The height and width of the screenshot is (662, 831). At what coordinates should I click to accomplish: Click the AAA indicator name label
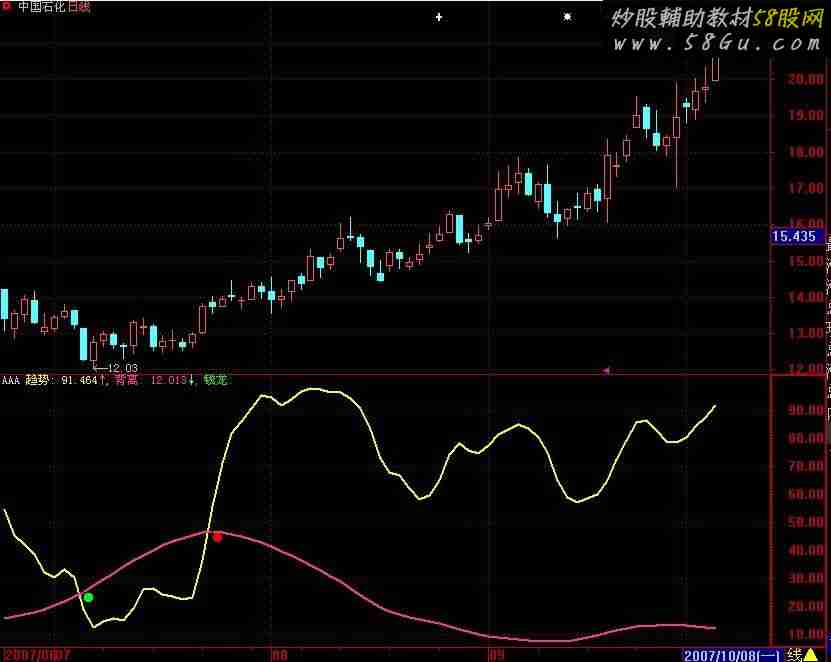click(x=11, y=380)
